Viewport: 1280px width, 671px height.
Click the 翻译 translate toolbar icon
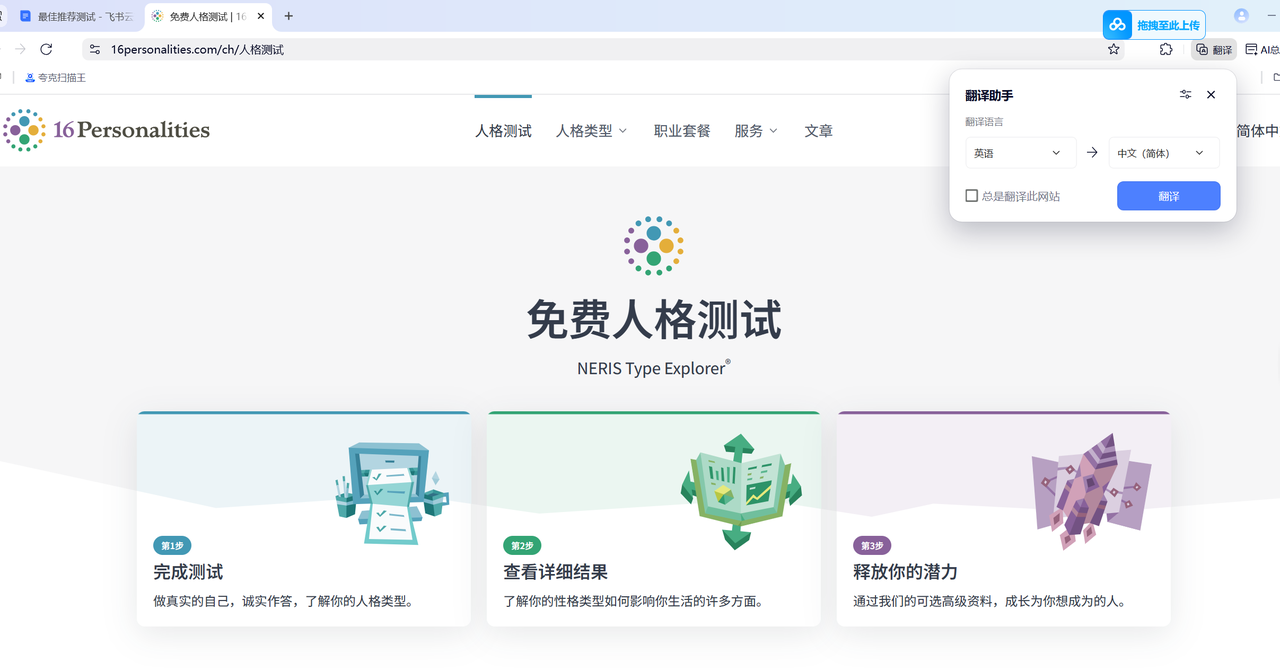pos(1214,49)
